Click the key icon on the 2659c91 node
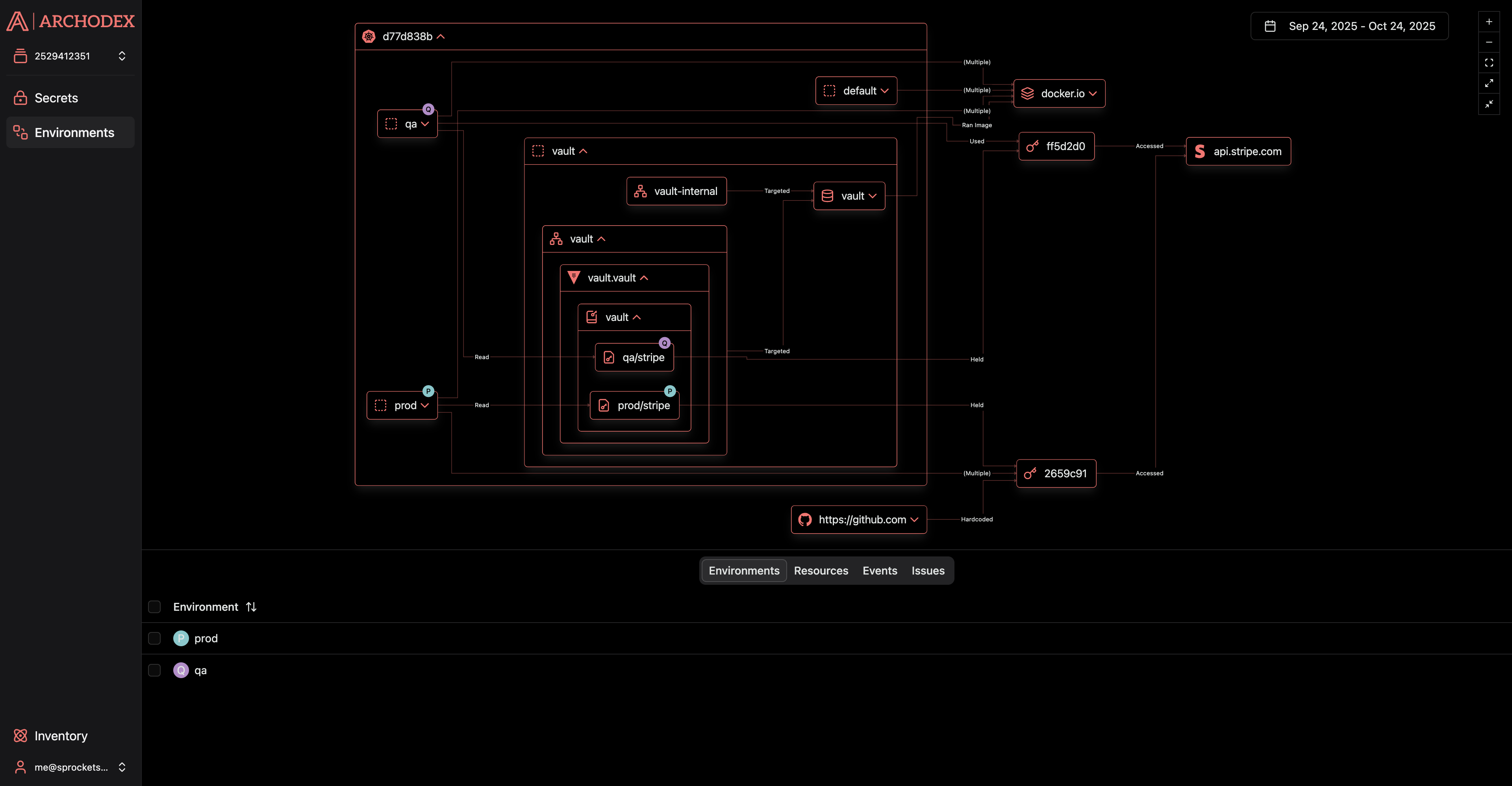The image size is (1512, 786). [x=1030, y=473]
